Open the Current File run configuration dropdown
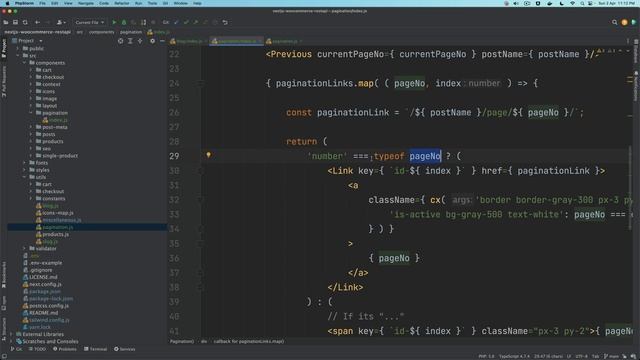 point(89,22)
